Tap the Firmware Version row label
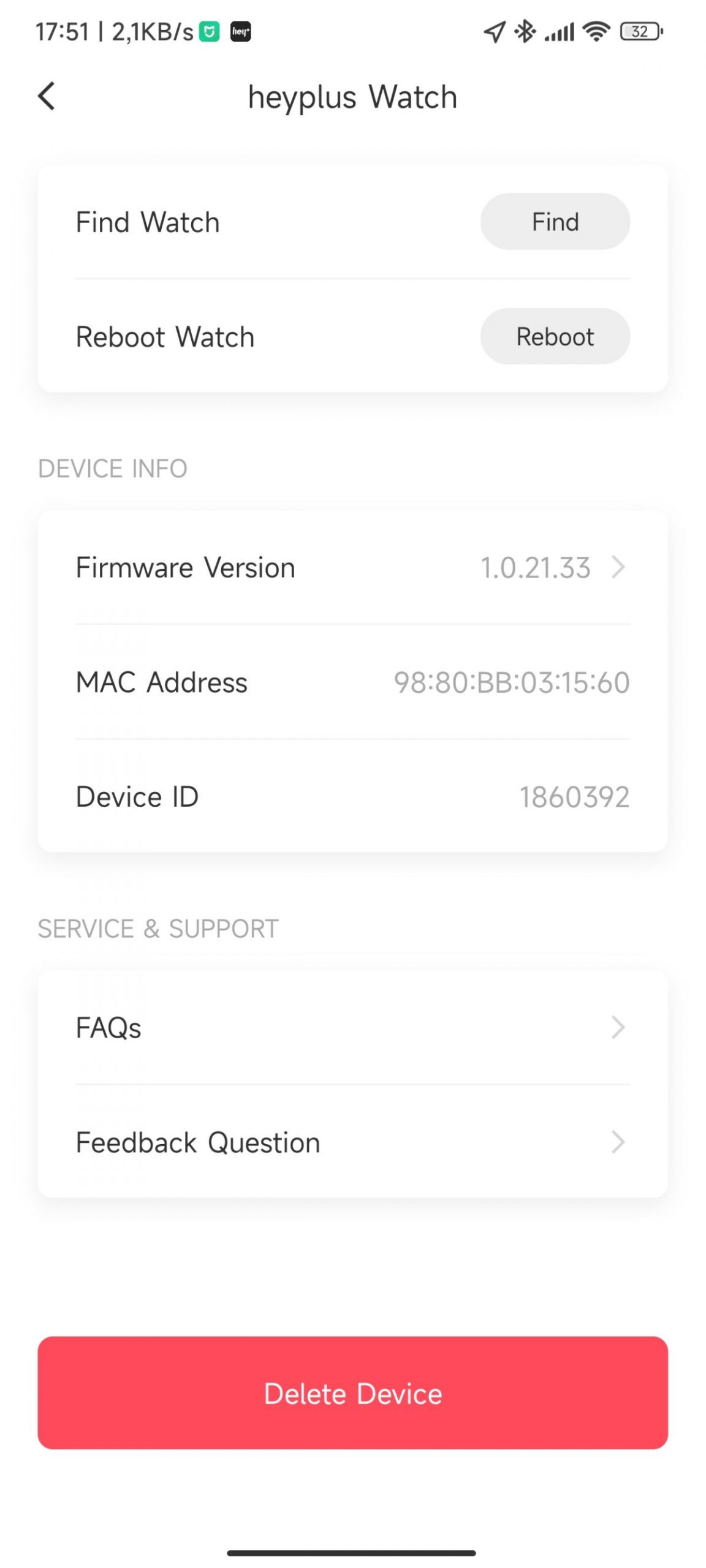This screenshot has height=1568, width=706. 185,567
